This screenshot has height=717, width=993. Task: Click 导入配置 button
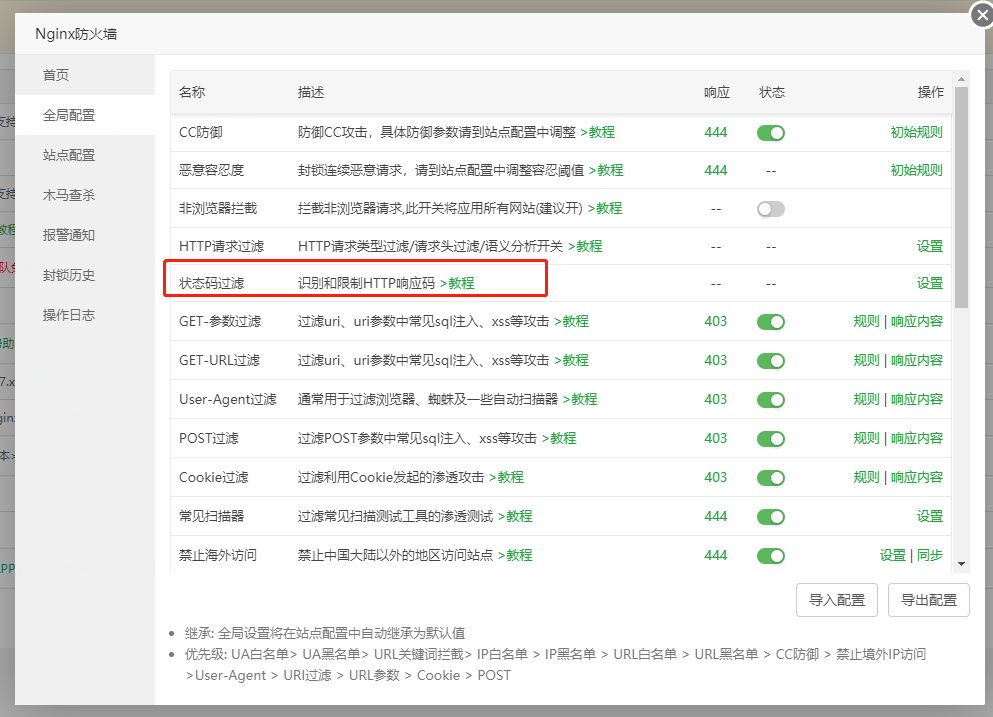(837, 600)
